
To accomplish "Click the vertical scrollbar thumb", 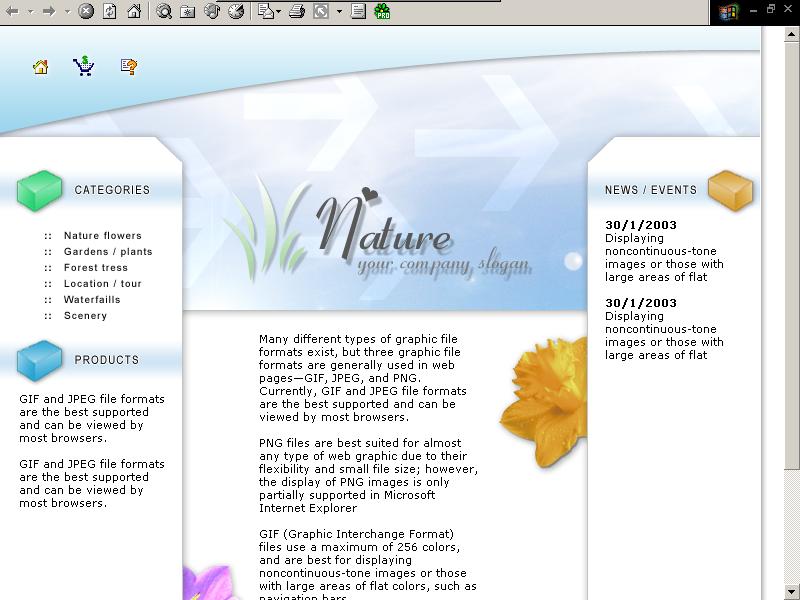I will coord(791,255).
